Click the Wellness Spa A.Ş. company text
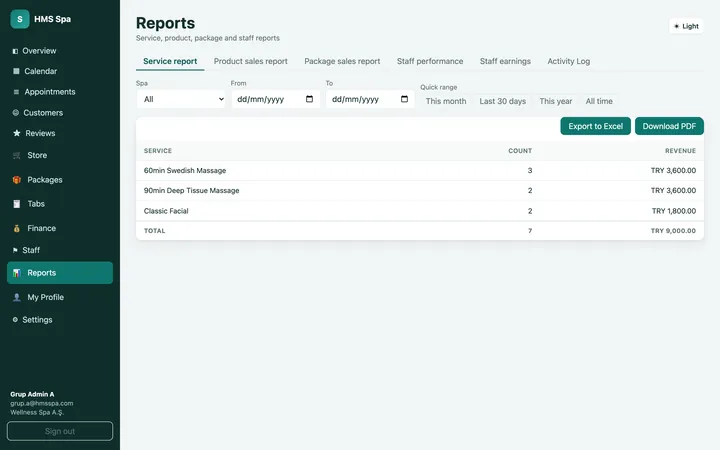 37,412
